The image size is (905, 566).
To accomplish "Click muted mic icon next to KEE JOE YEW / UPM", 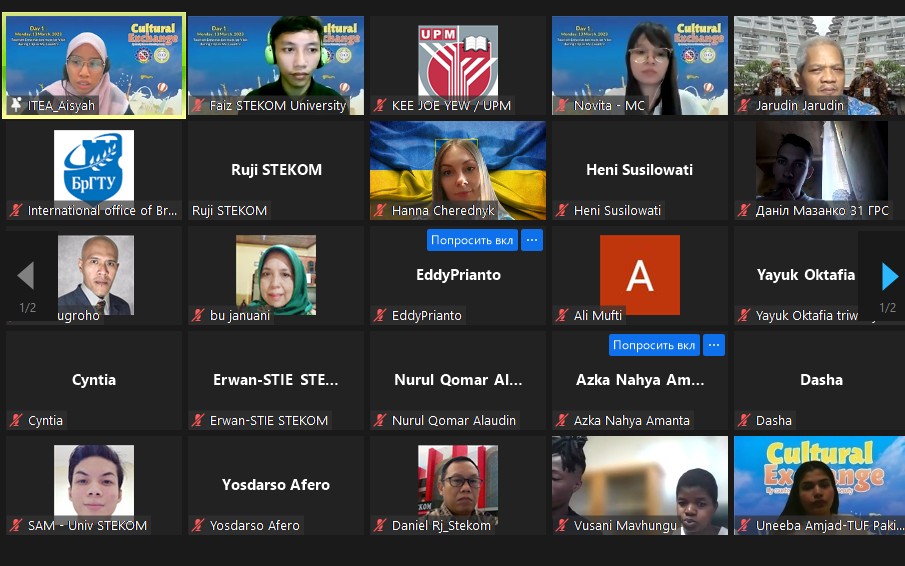I will (x=380, y=105).
